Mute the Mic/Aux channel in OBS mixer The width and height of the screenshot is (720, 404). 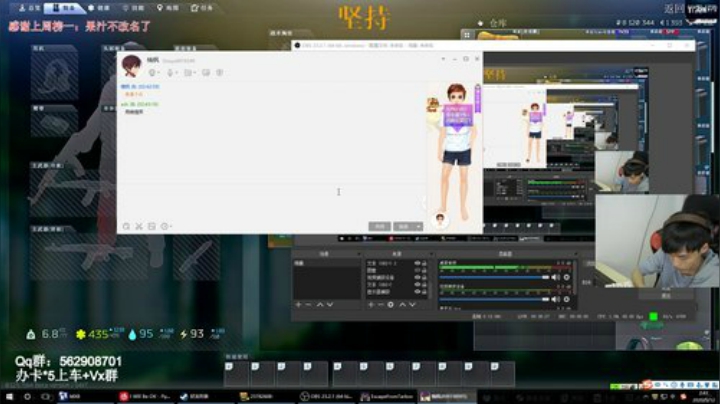coord(556,299)
